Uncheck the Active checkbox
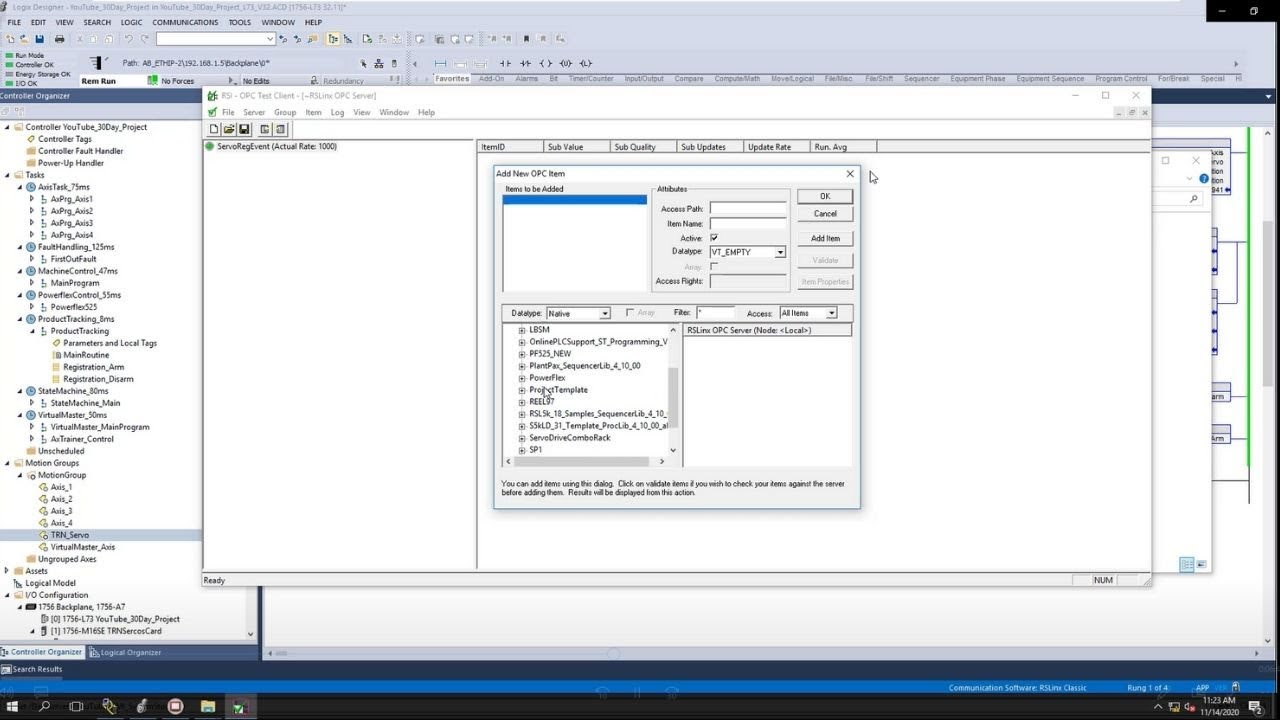Screen dimensions: 1280x720 [x=714, y=238]
